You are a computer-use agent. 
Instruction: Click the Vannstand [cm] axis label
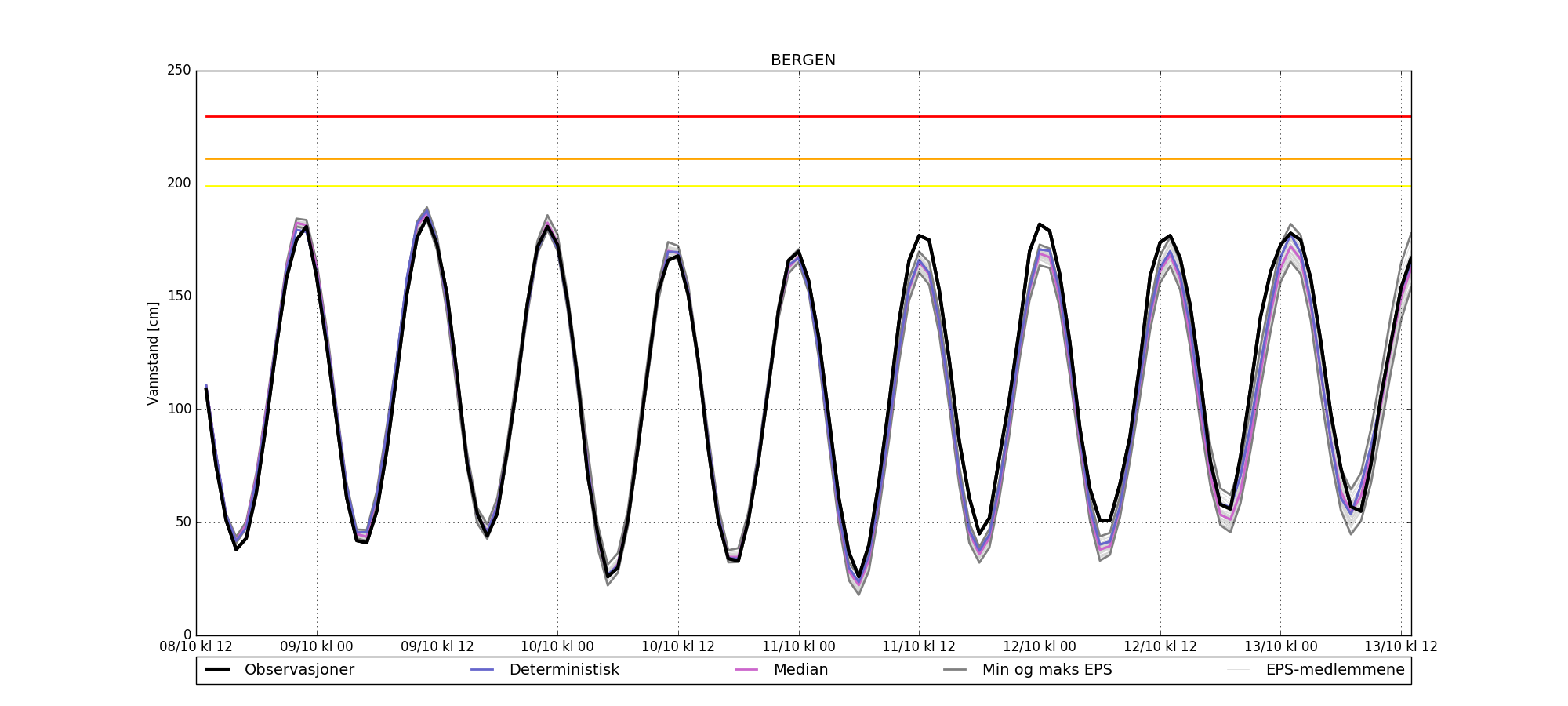tap(153, 353)
